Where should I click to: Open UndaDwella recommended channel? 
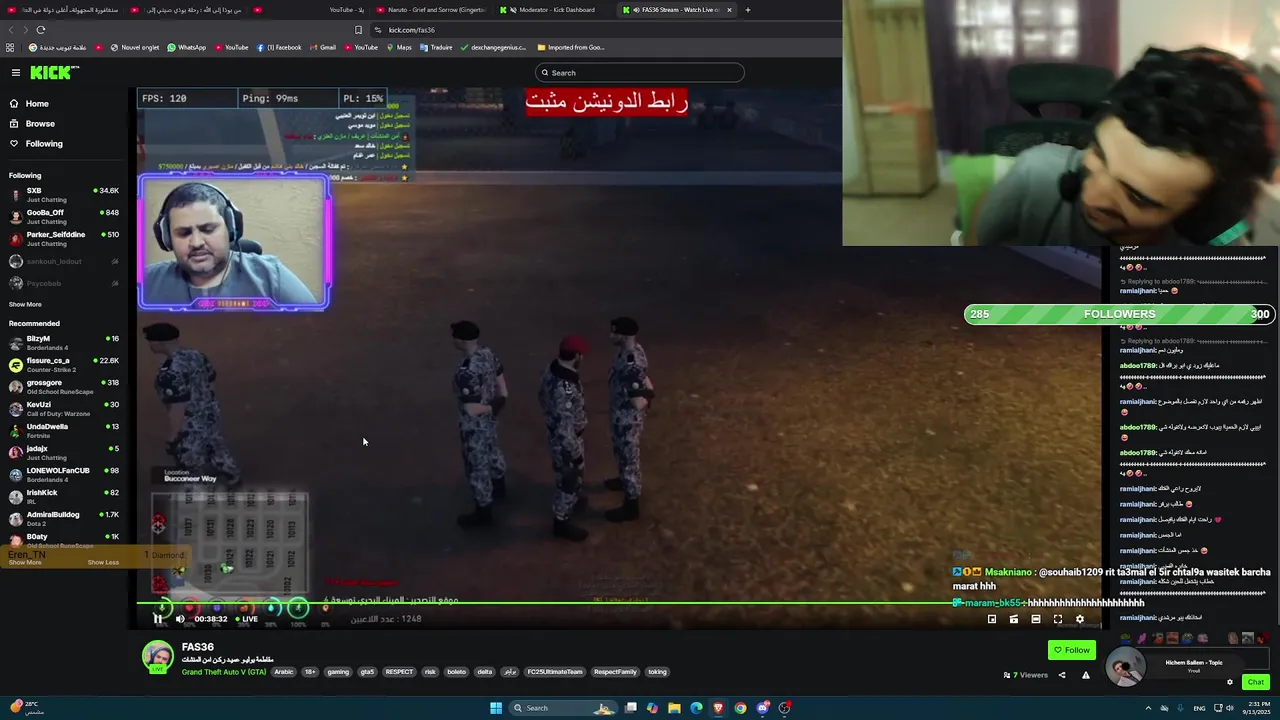[x=64, y=431]
